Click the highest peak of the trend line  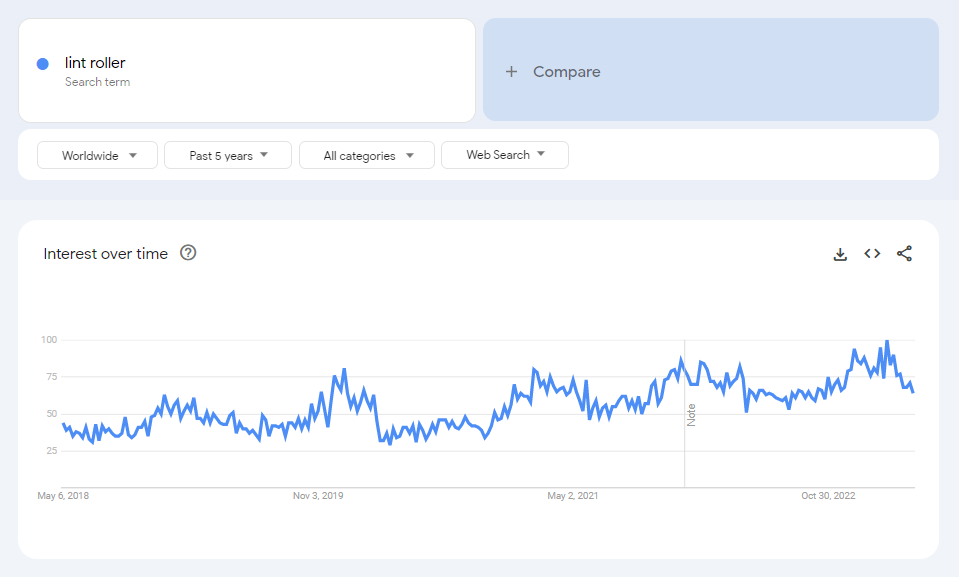pos(887,341)
